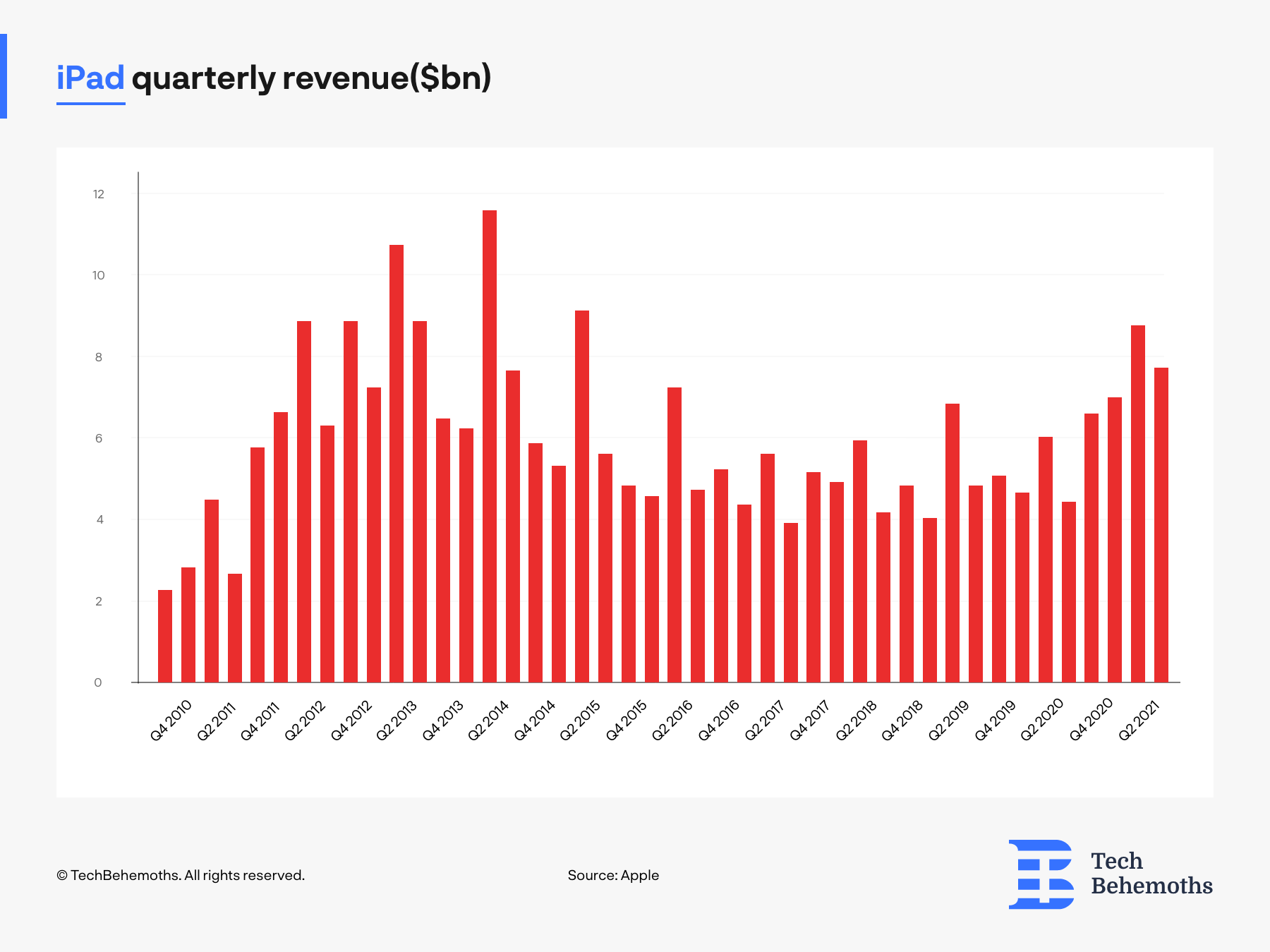Click the TechBehemoths copyright notice
This screenshot has height=952, width=1270.
[x=181, y=875]
